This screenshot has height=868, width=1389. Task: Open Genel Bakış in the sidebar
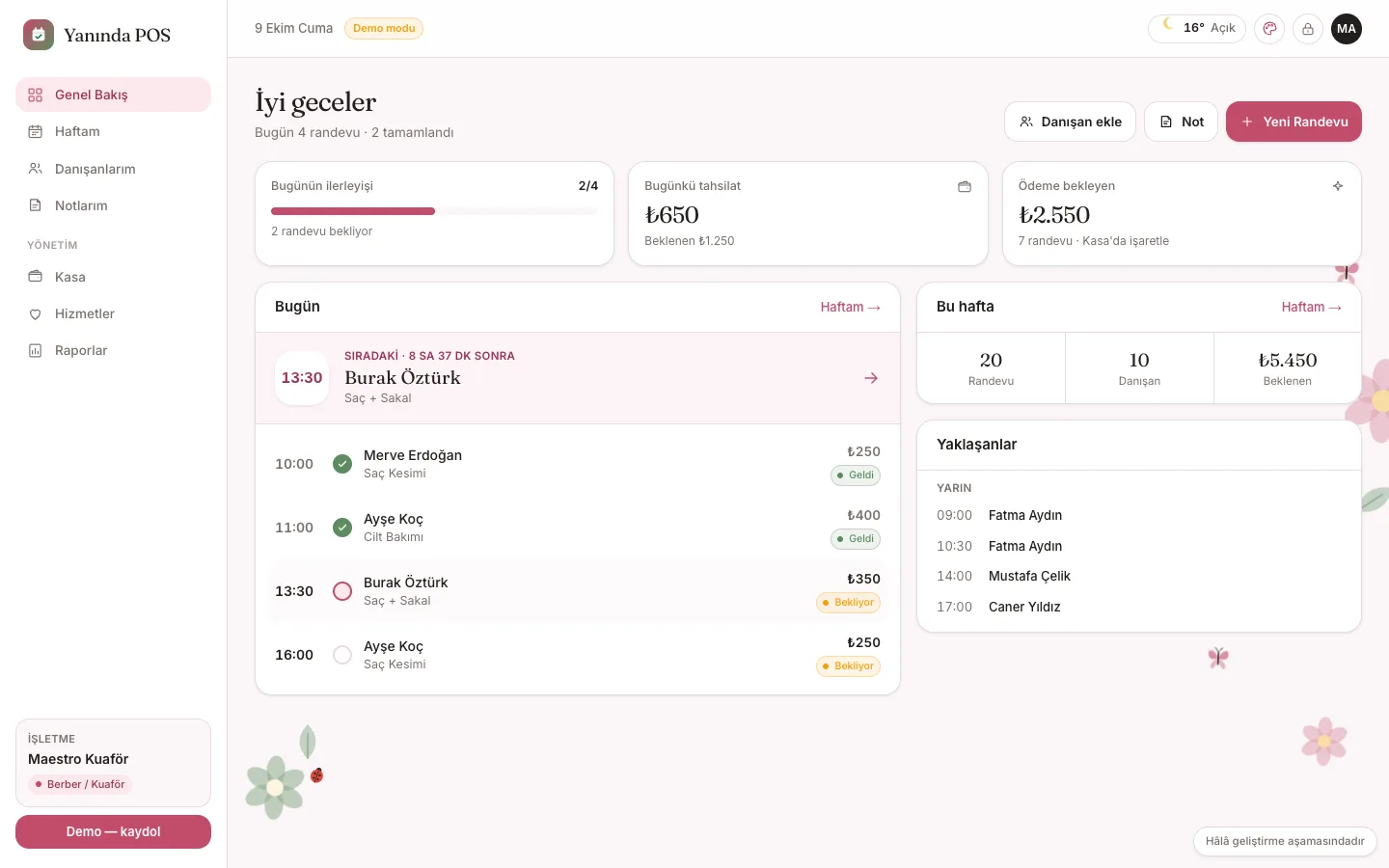pos(113,95)
